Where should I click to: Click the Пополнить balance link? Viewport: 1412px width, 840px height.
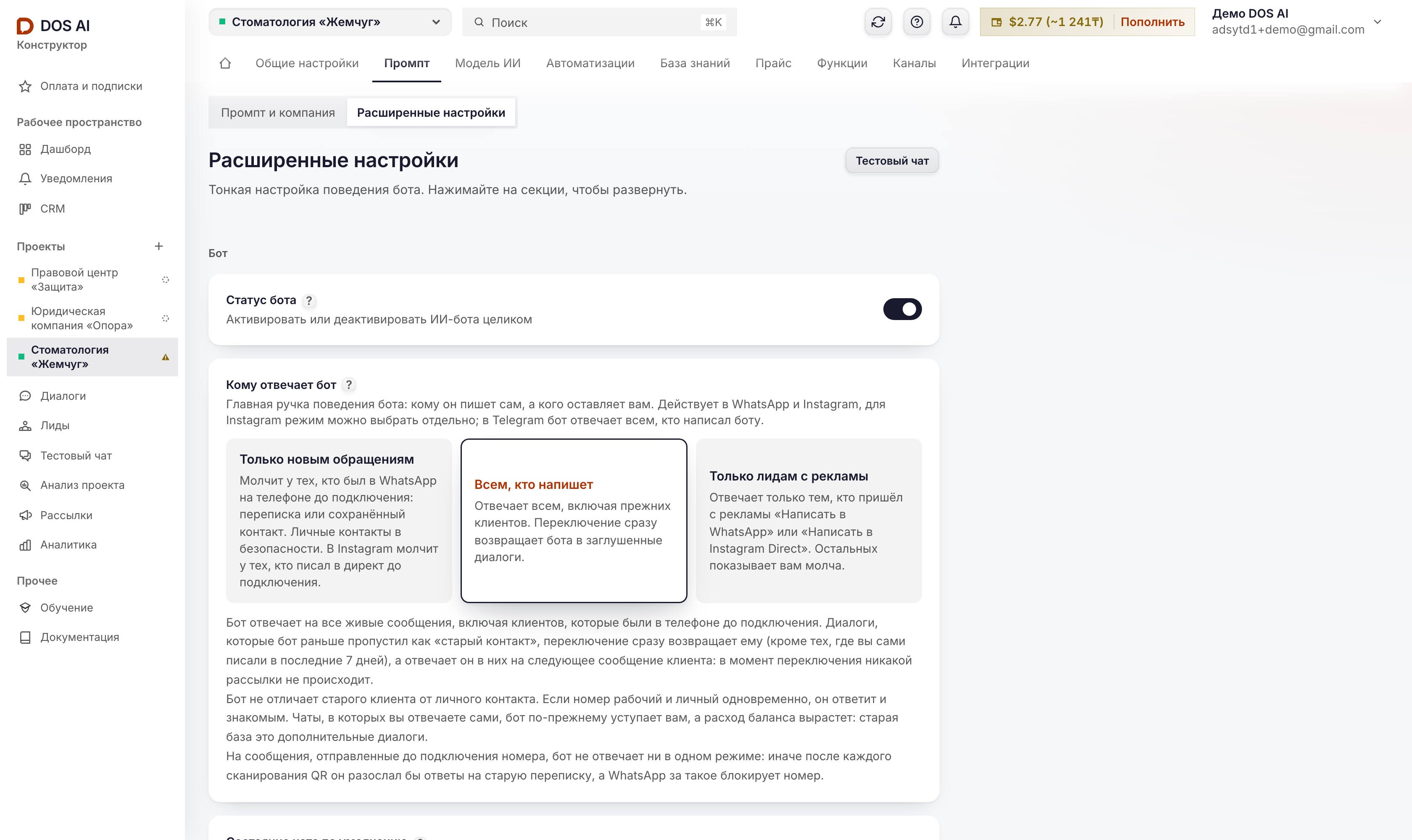point(1152,22)
